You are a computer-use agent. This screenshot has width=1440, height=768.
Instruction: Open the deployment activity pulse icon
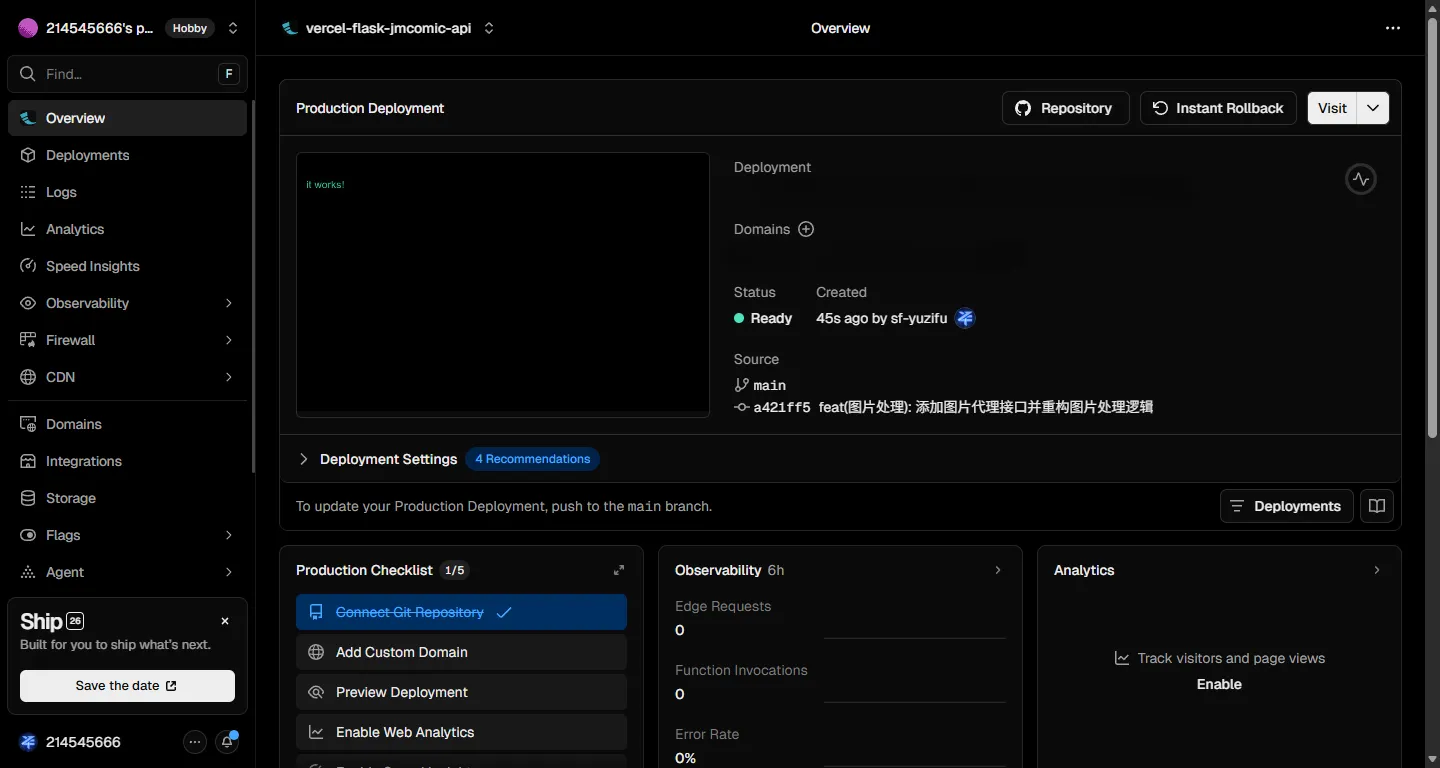[x=1360, y=179]
